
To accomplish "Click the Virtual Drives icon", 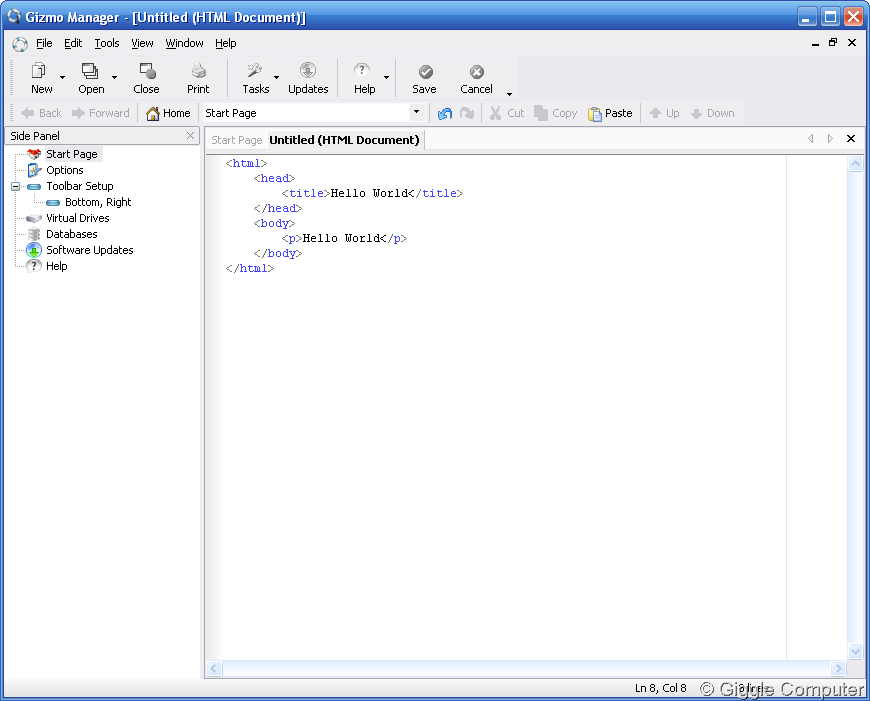I will pyautogui.click(x=34, y=218).
